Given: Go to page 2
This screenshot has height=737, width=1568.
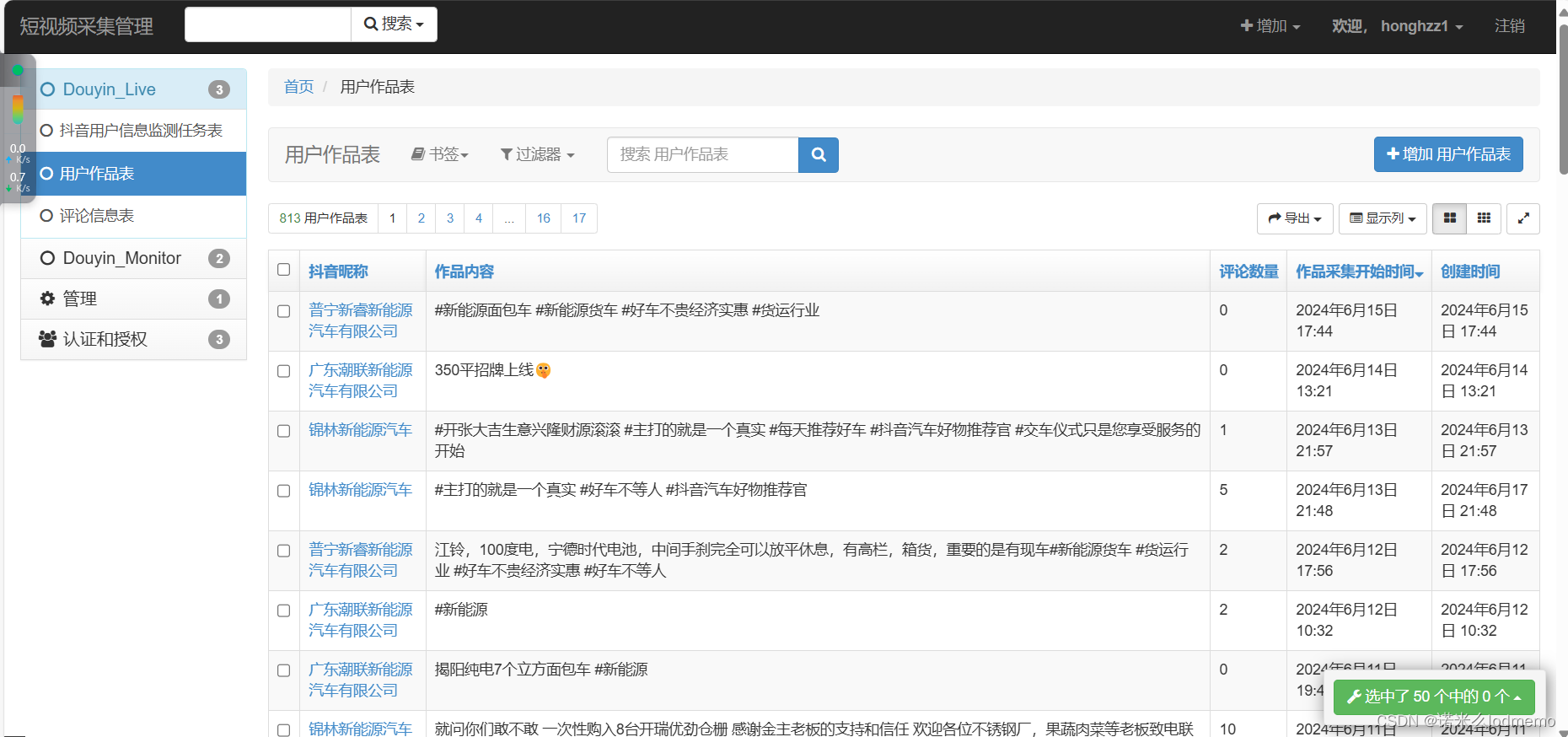Looking at the screenshot, I should [422, 218].
